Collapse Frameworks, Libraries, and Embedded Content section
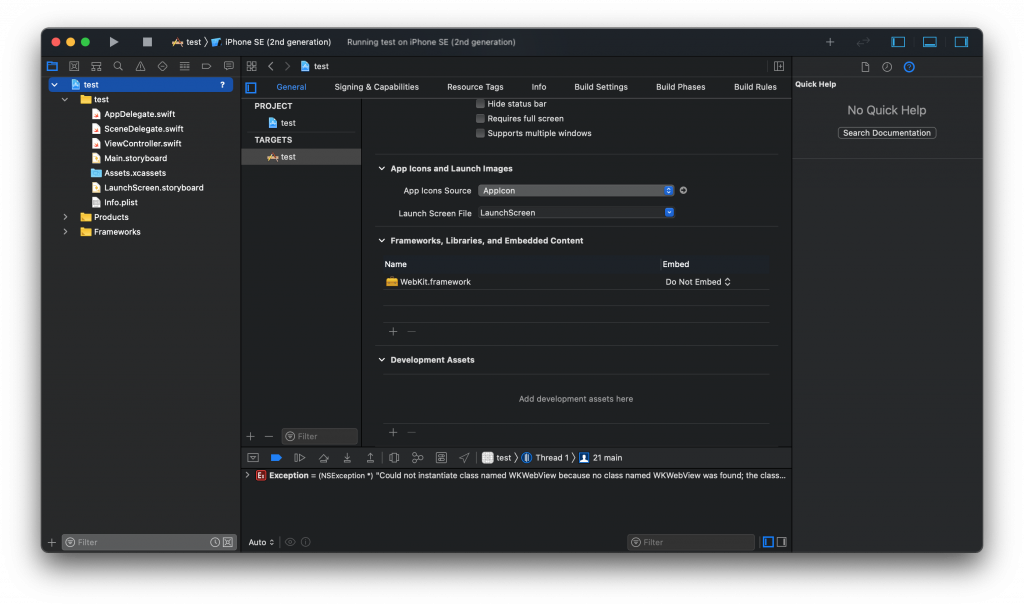This screenshot has width=1024, height=607. (382, 241)
